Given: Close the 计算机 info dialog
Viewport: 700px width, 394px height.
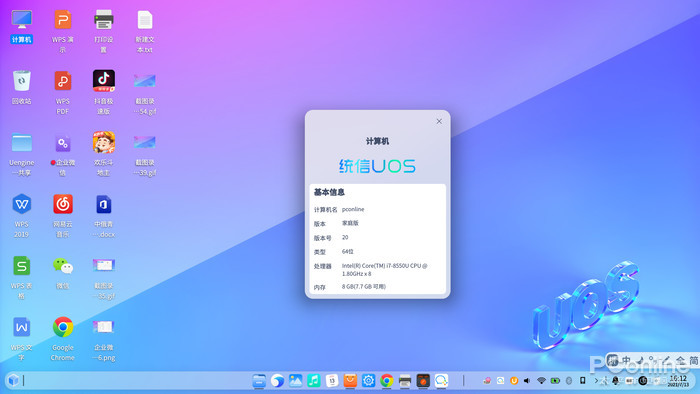Looking at the screenshot, I should point(439,121).
